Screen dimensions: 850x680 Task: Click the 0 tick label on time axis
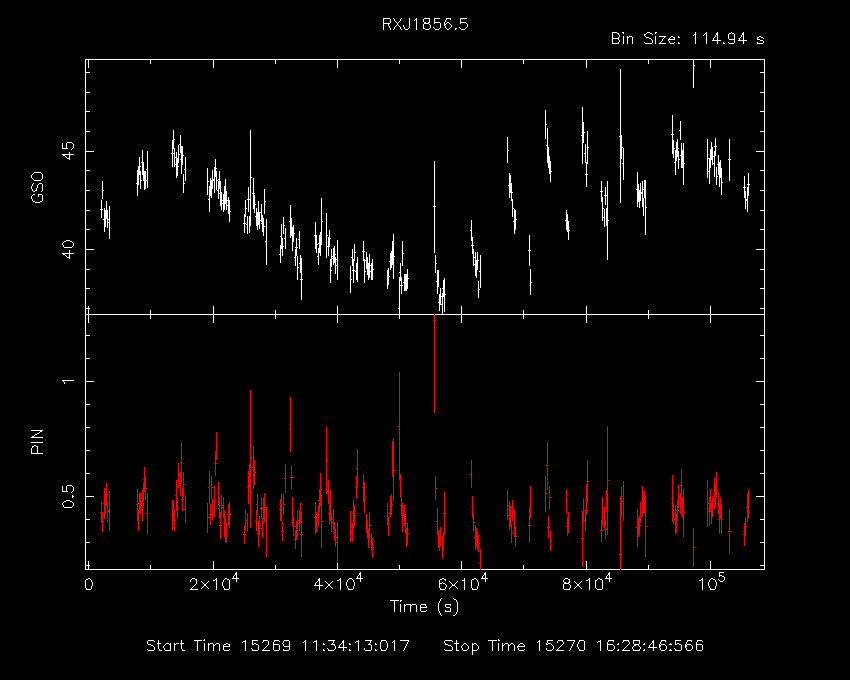(88, 585)
